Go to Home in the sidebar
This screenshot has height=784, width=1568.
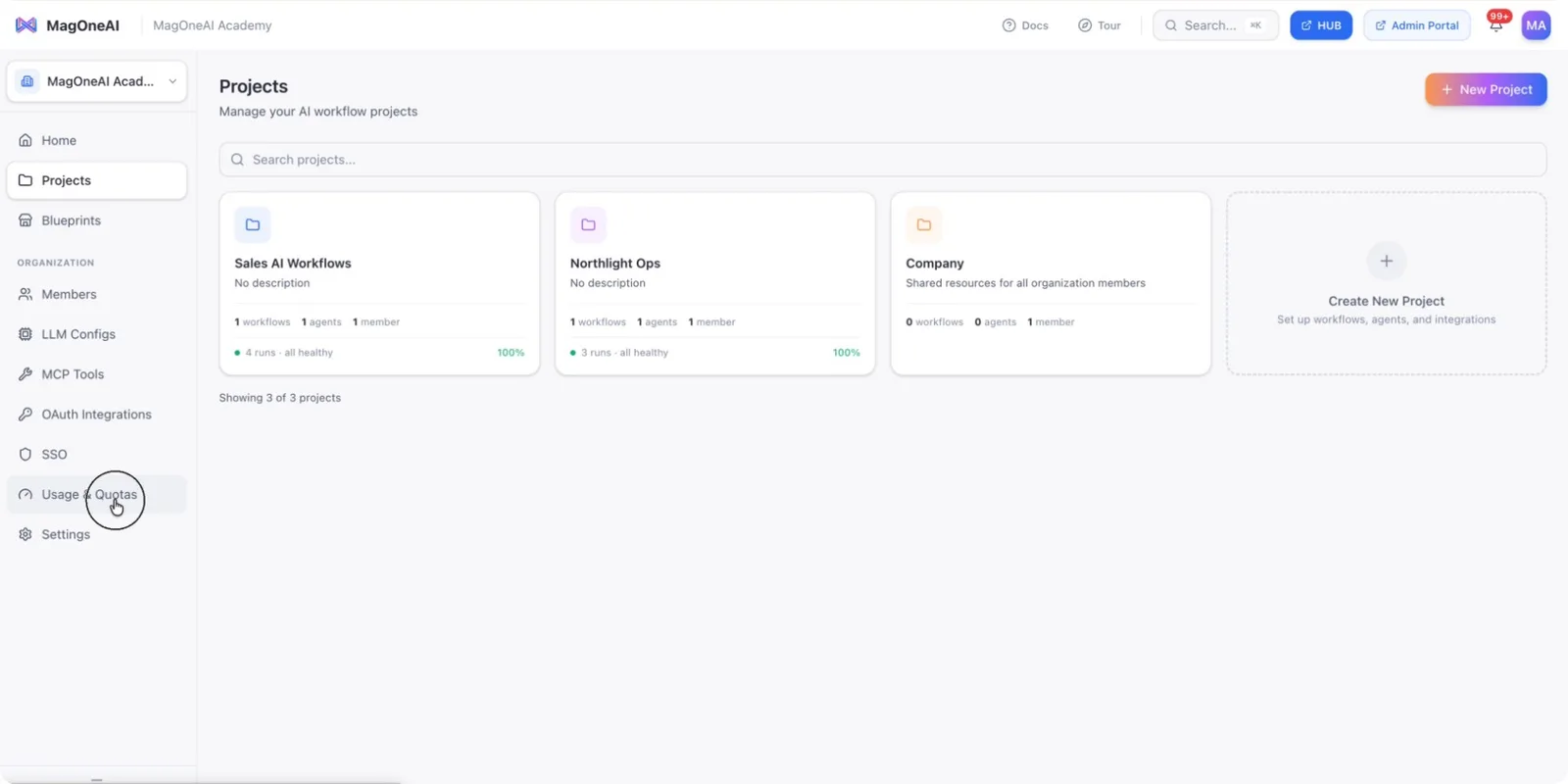97,140
